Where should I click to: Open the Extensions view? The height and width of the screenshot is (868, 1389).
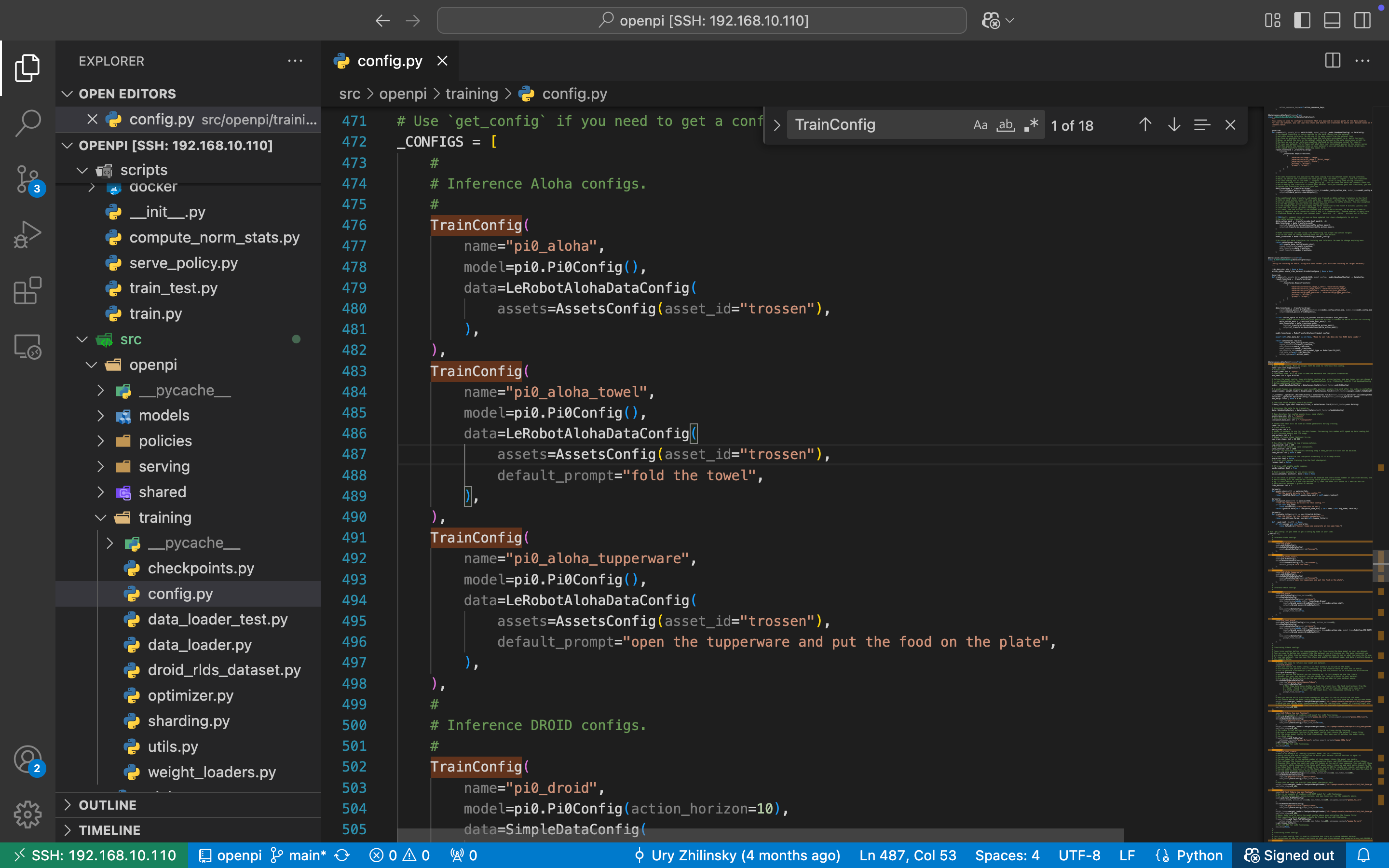tap(27, 290)
